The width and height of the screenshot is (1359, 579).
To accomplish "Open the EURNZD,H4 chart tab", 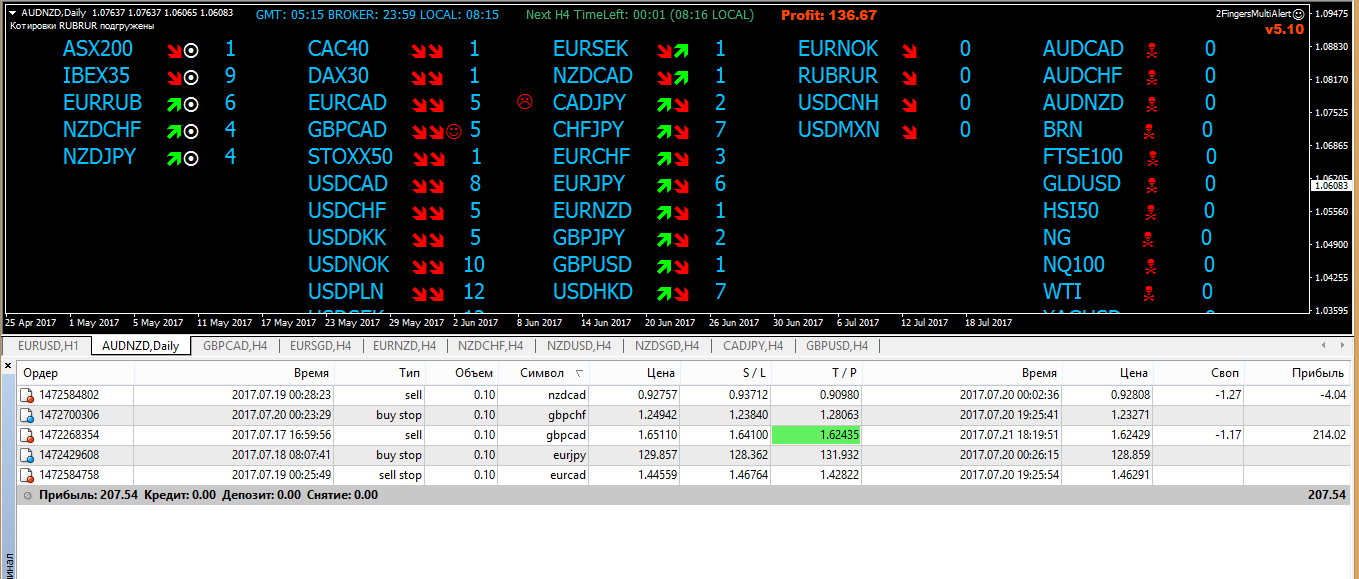I will coord(404,346).
